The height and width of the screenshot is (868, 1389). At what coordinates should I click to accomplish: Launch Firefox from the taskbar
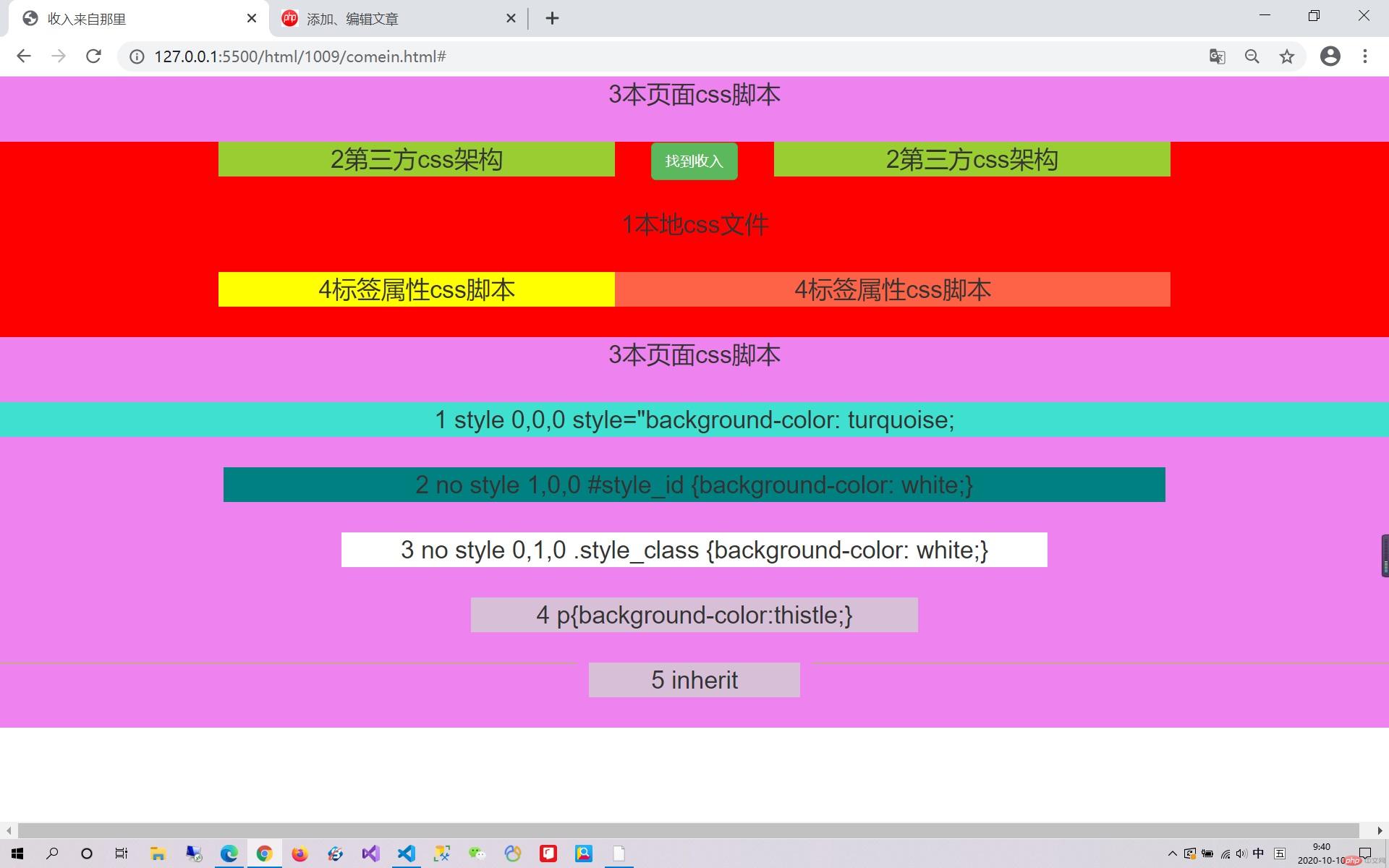(300, 854)
